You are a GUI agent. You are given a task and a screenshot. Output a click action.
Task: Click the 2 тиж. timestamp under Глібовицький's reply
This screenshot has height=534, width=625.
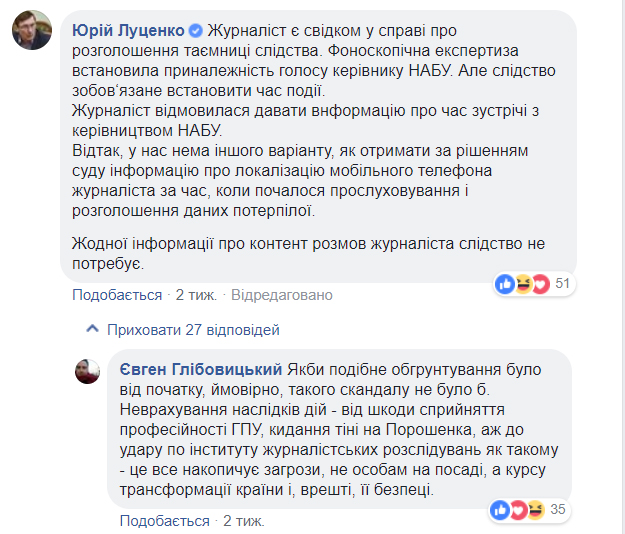(x=244, y=521)
